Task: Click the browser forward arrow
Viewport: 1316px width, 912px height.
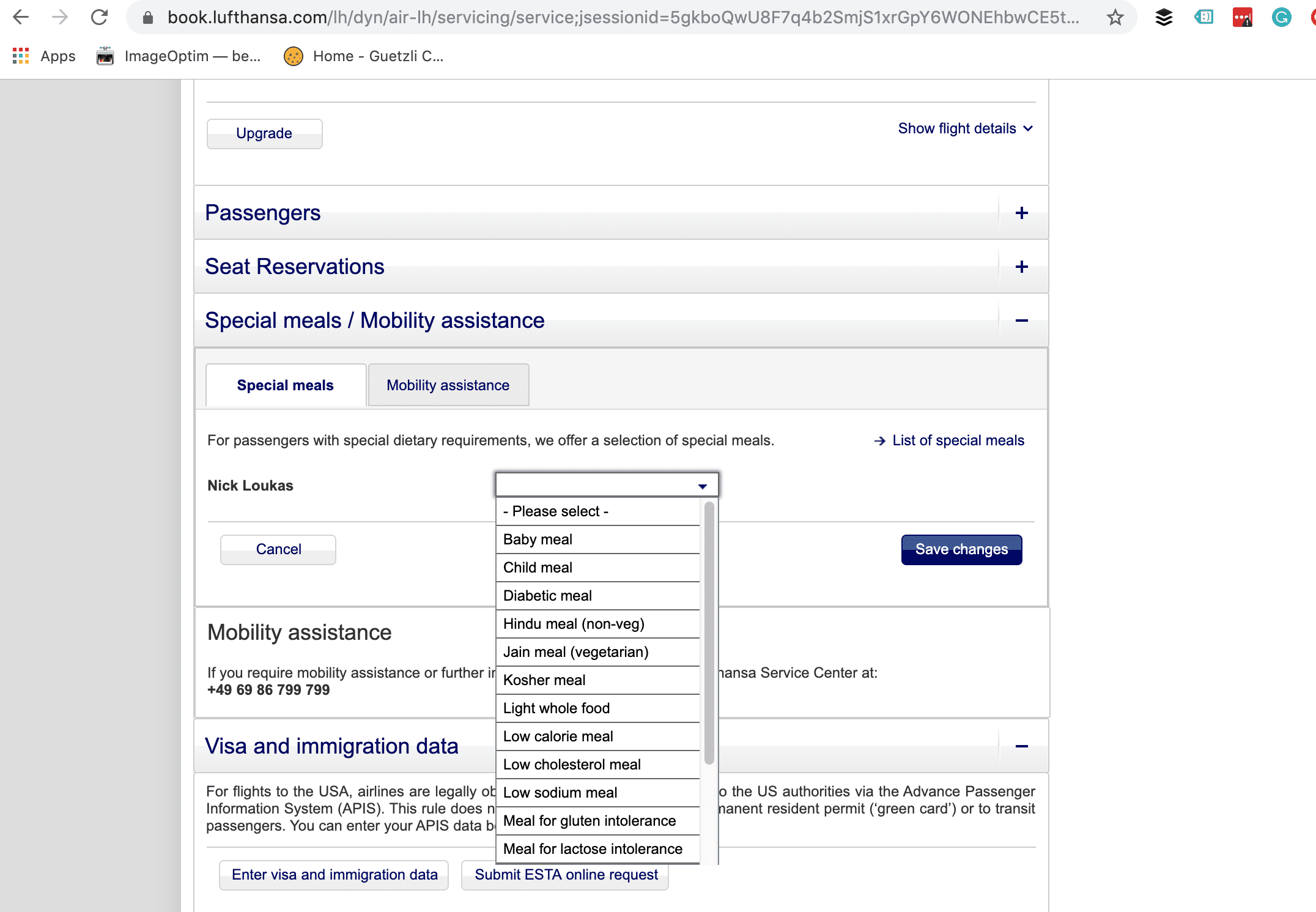Action: click(x=60, y=17)
